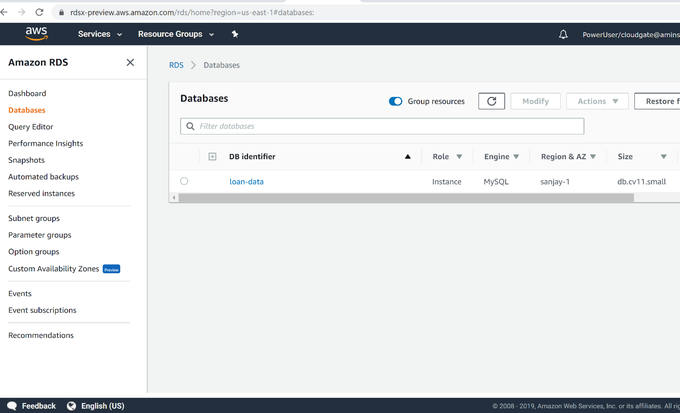The width and height of the screenshot is (680, 413).
Task: Click the browser URL address bar
Action: point(364,13)
